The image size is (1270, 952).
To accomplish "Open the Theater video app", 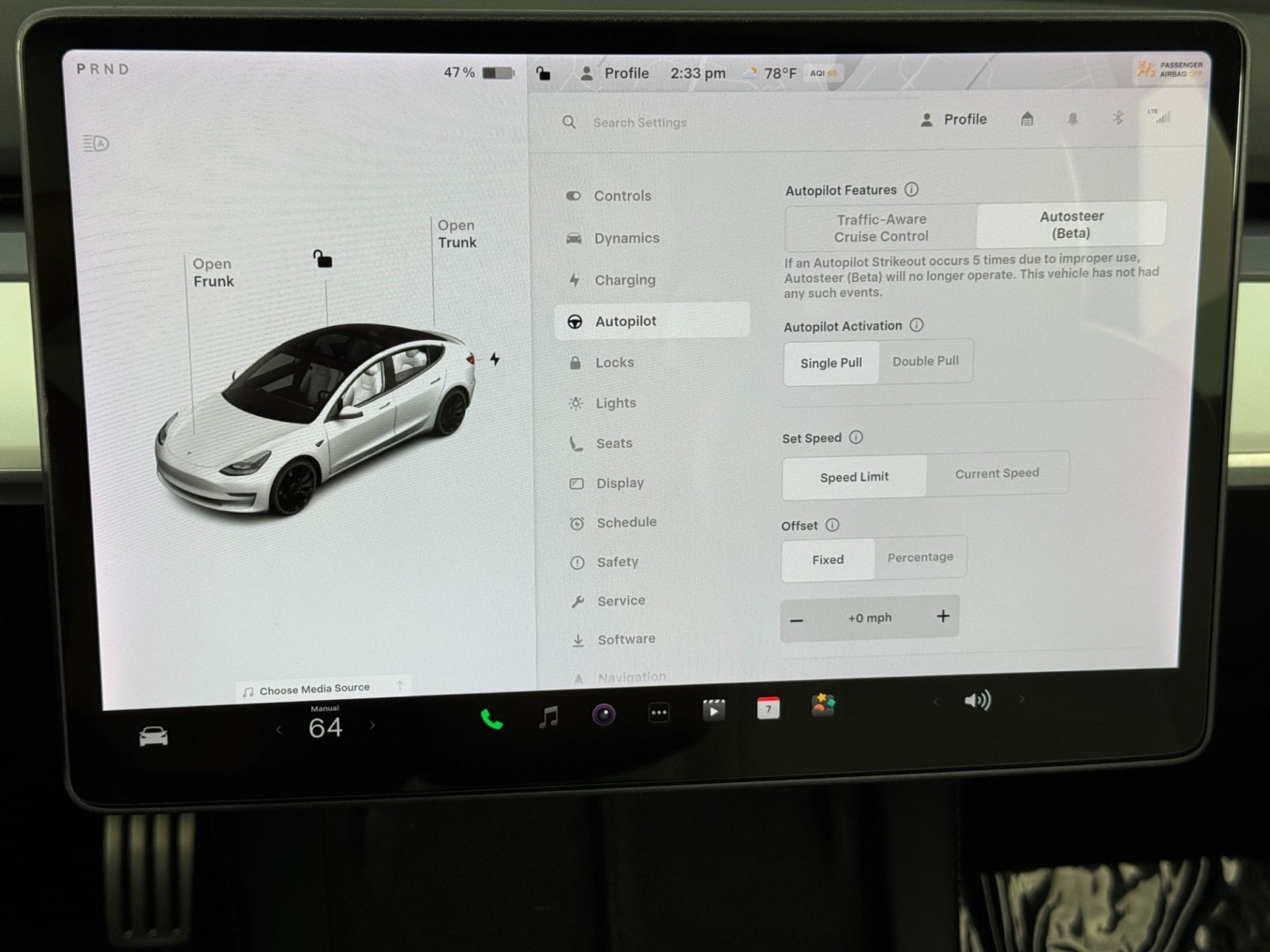I will point(714,710).
